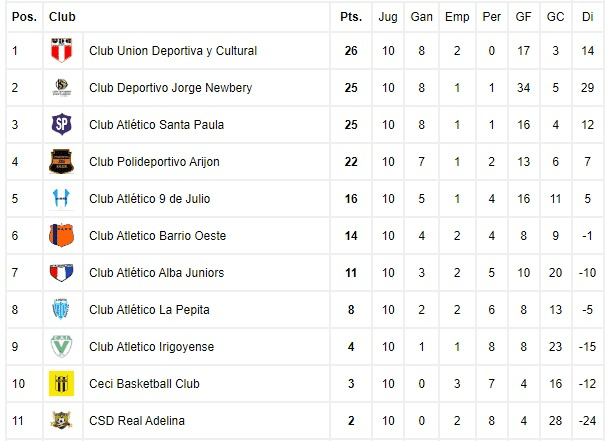Click the orange Barrio Oeste shield
The width and height of the screenshot is (609, 441).
pyautogui.click(x=61, y=235)
